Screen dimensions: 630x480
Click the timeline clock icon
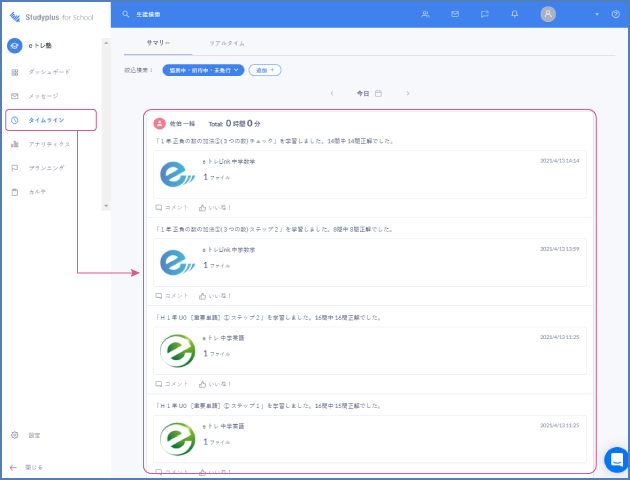[15, 120]
